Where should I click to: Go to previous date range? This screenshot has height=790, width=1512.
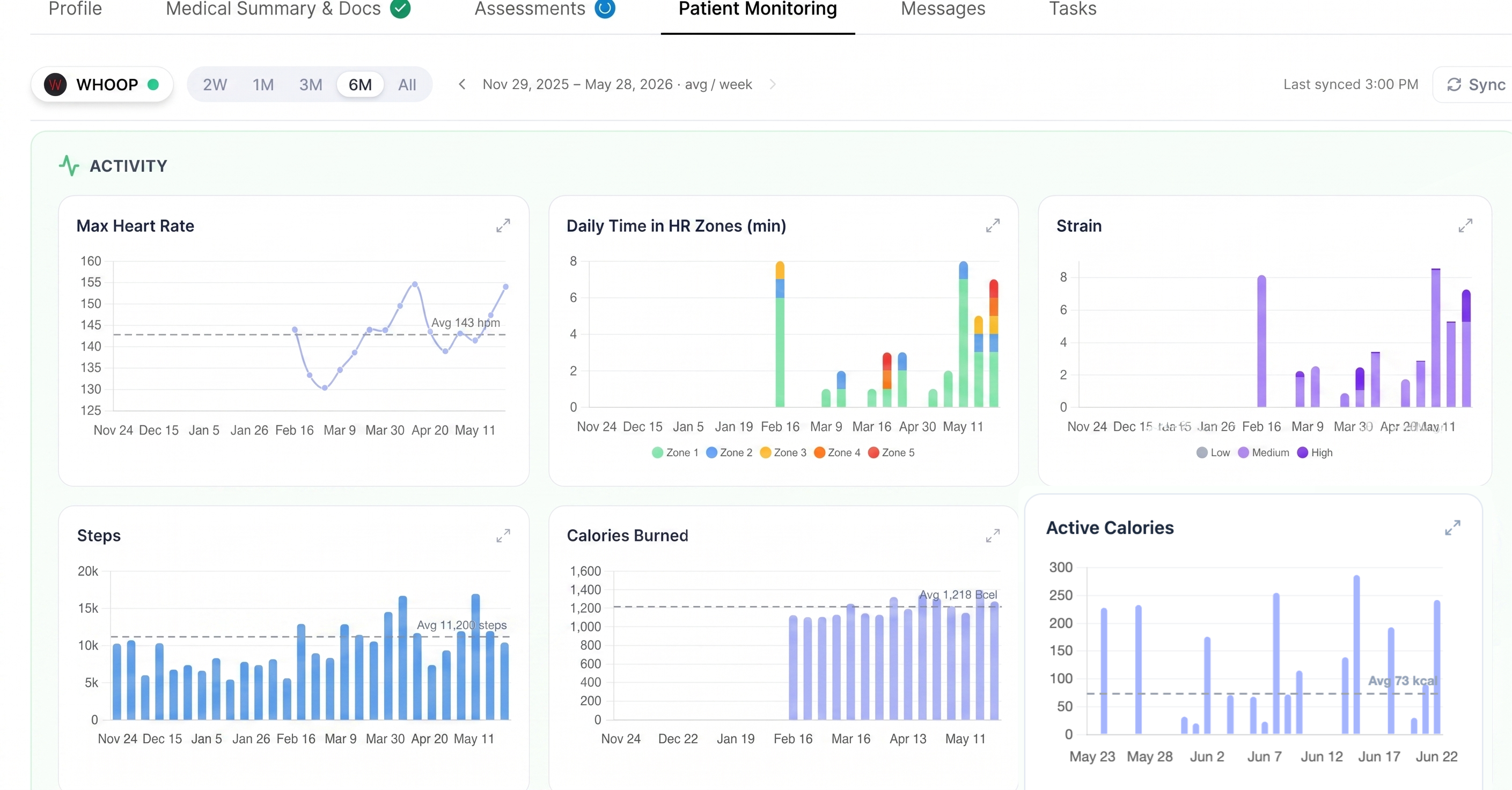coord(462,84)
